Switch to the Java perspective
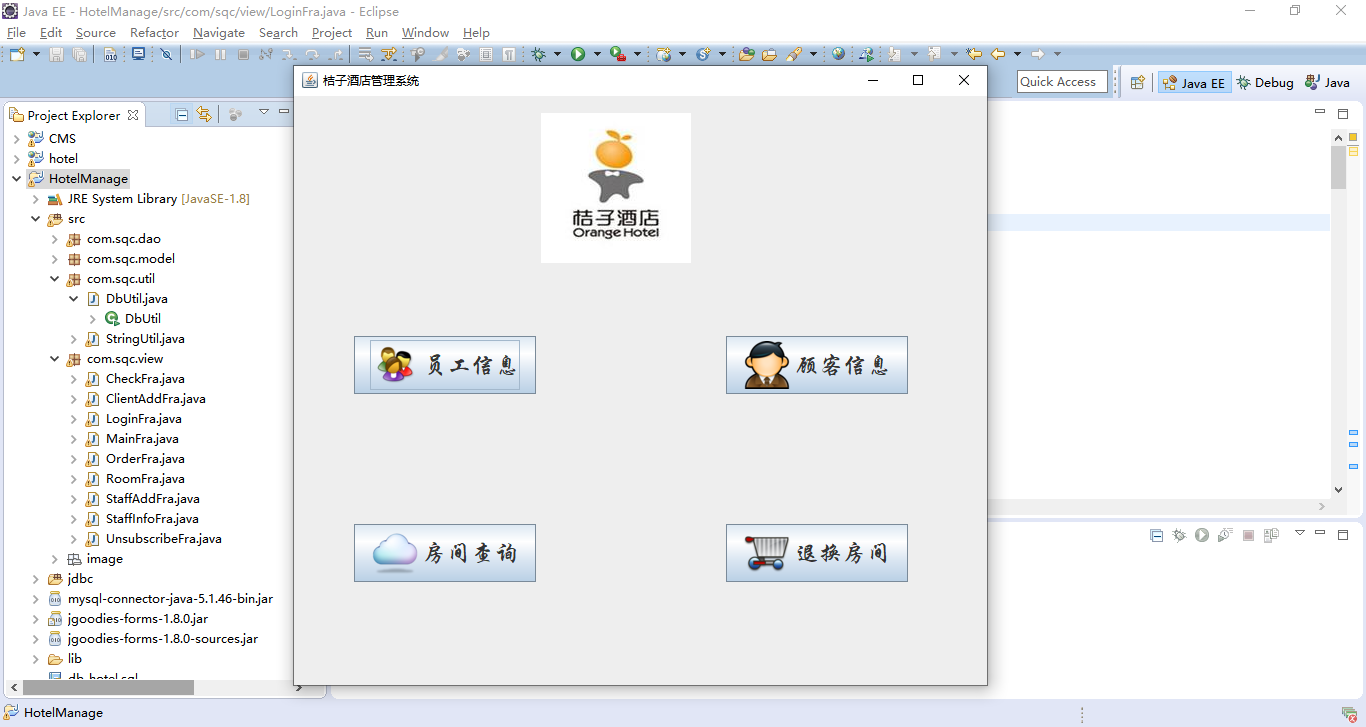 click(x=1327, y=83)
